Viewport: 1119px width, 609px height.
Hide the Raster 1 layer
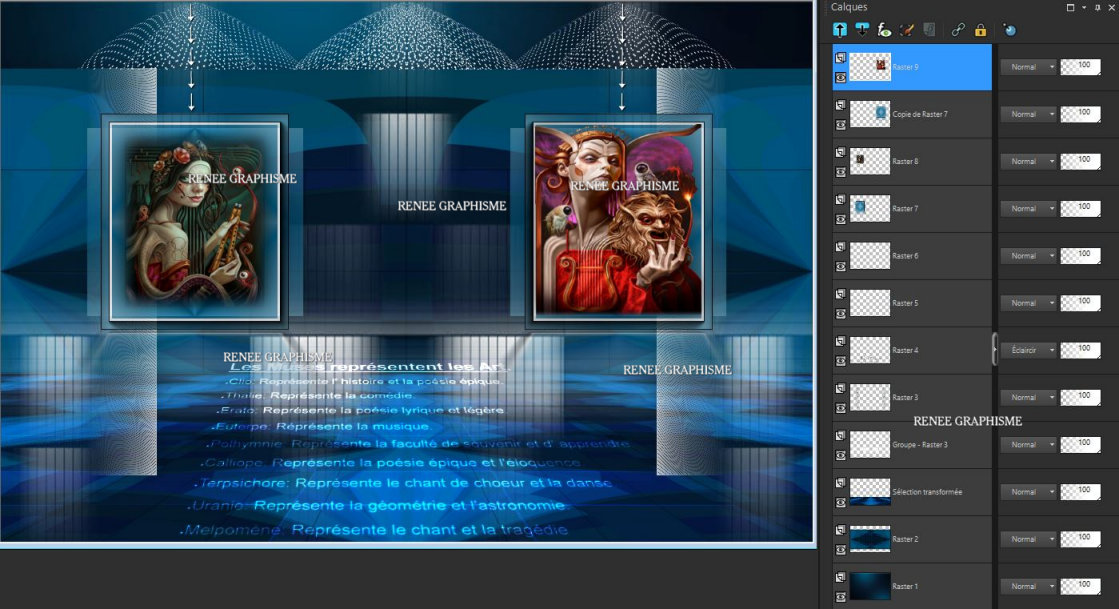pyautogui.click(x=841, y=596)
